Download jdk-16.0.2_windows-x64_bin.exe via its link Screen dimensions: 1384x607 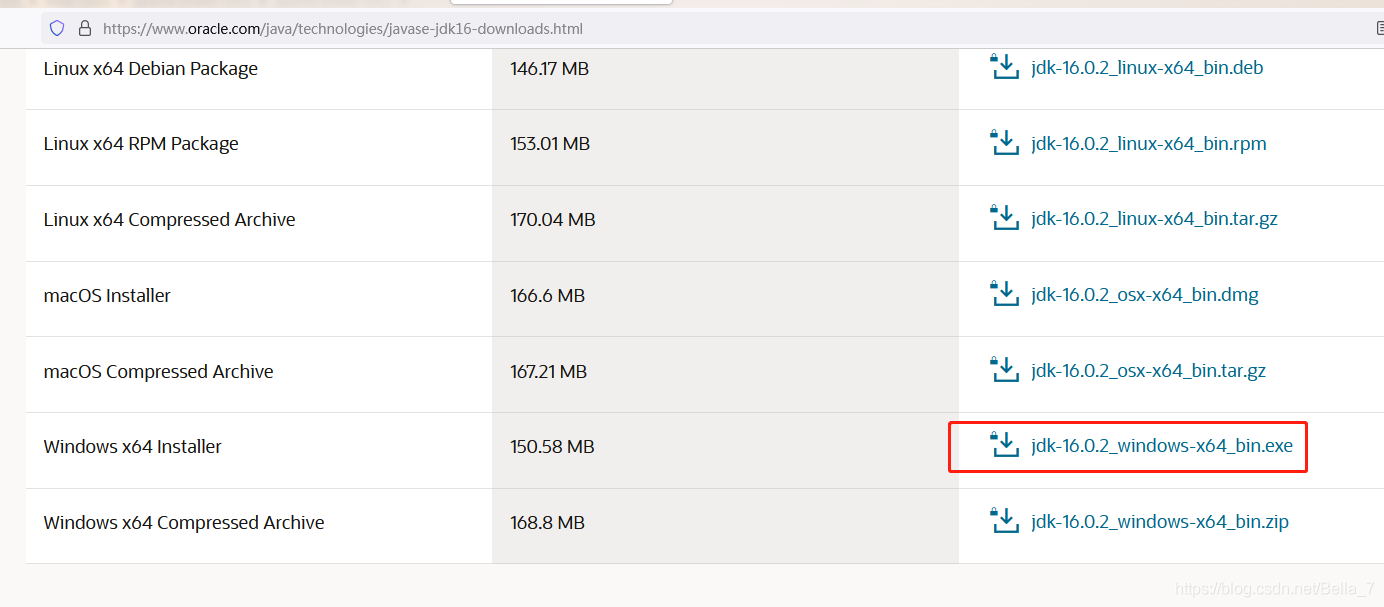click(x=1162, y=446)
